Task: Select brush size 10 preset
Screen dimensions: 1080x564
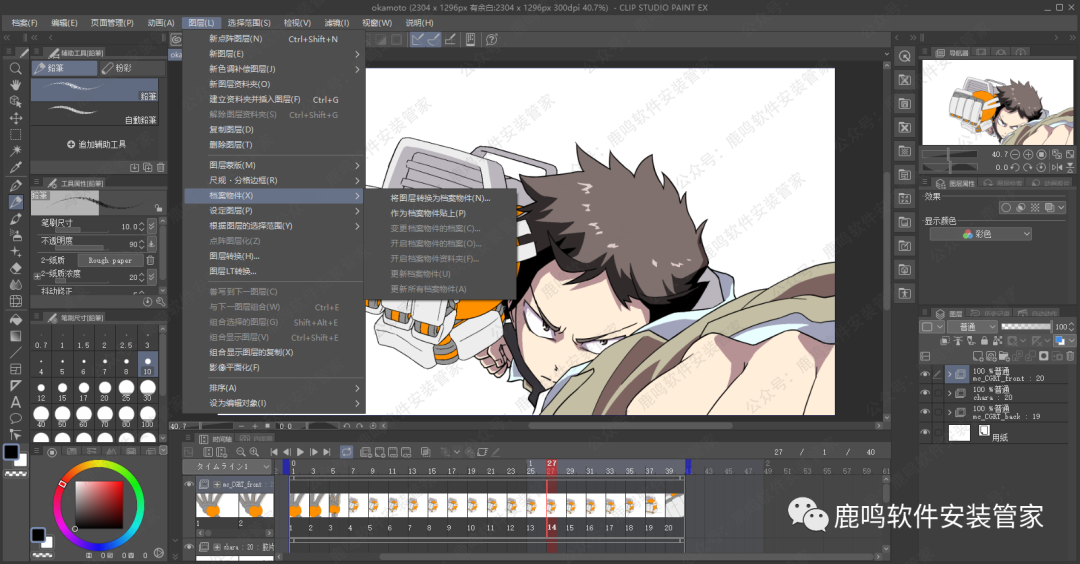Action: 148,362
